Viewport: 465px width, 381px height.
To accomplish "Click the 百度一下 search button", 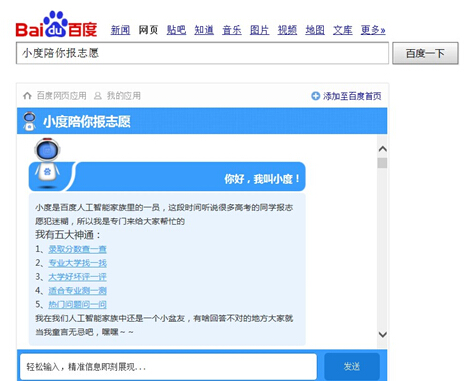I will click(425, 53).
